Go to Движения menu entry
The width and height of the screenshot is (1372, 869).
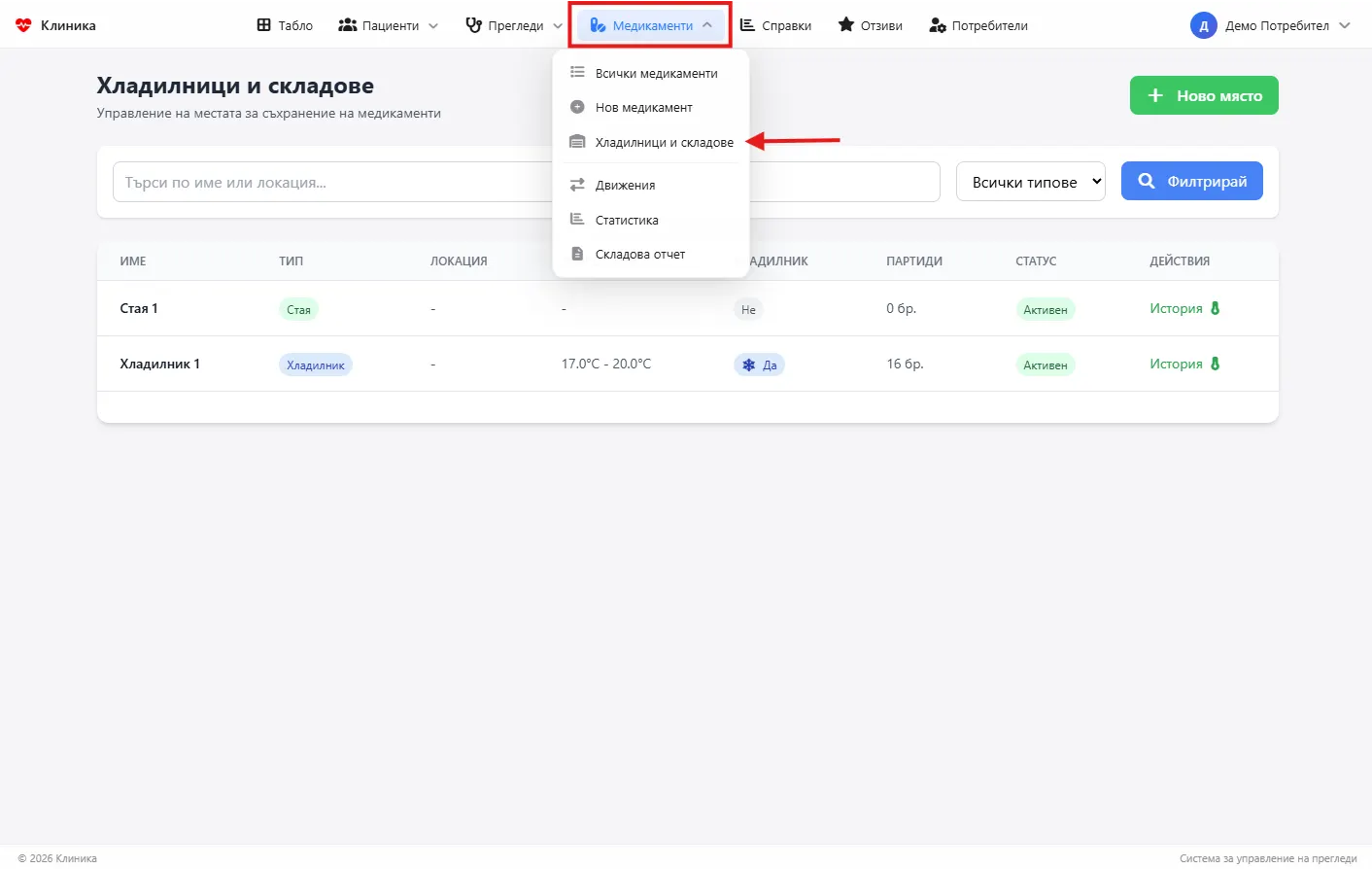(x=651, y=185)
